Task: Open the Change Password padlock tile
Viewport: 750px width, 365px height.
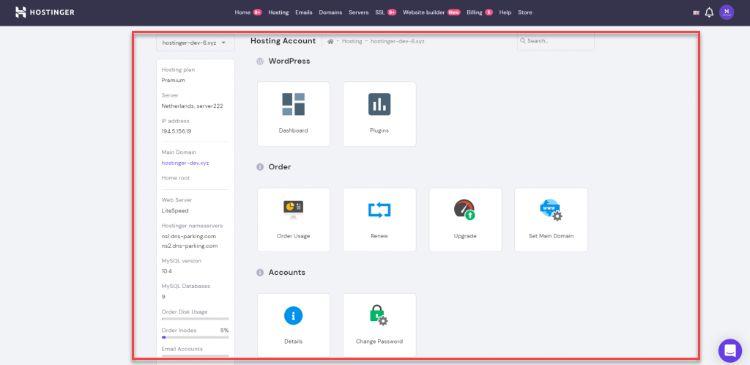Action: coord(379,325)
